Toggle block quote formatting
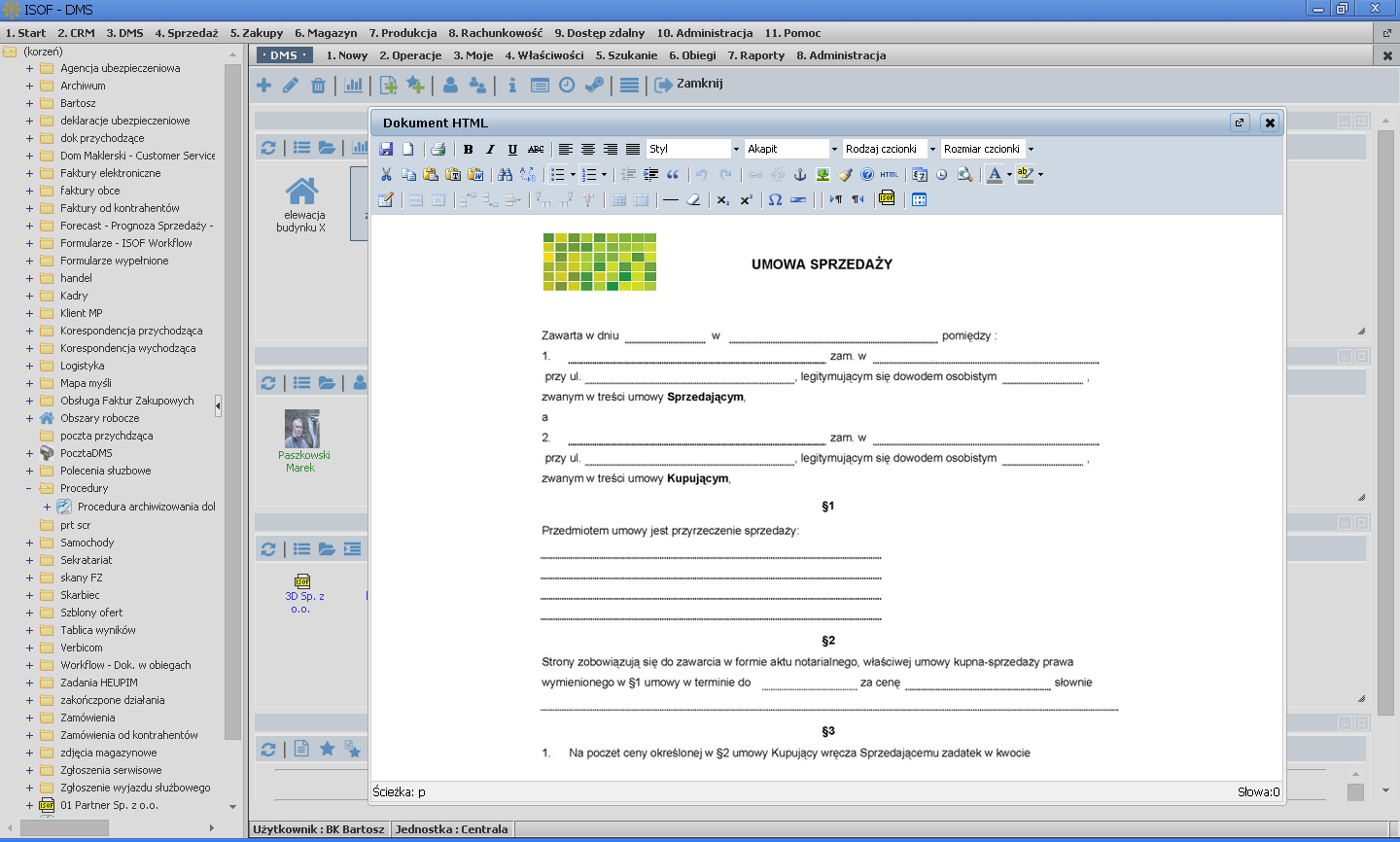The width and height of the screenshot is (1400, 842). pyautogui.click(x=673, y=174)
